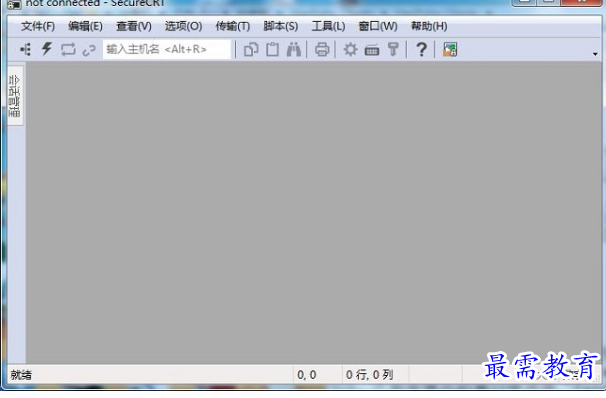Viewport: 606px width, 398px height.
Task: Click the Reconnect toolbar icon
Action: 68,49
